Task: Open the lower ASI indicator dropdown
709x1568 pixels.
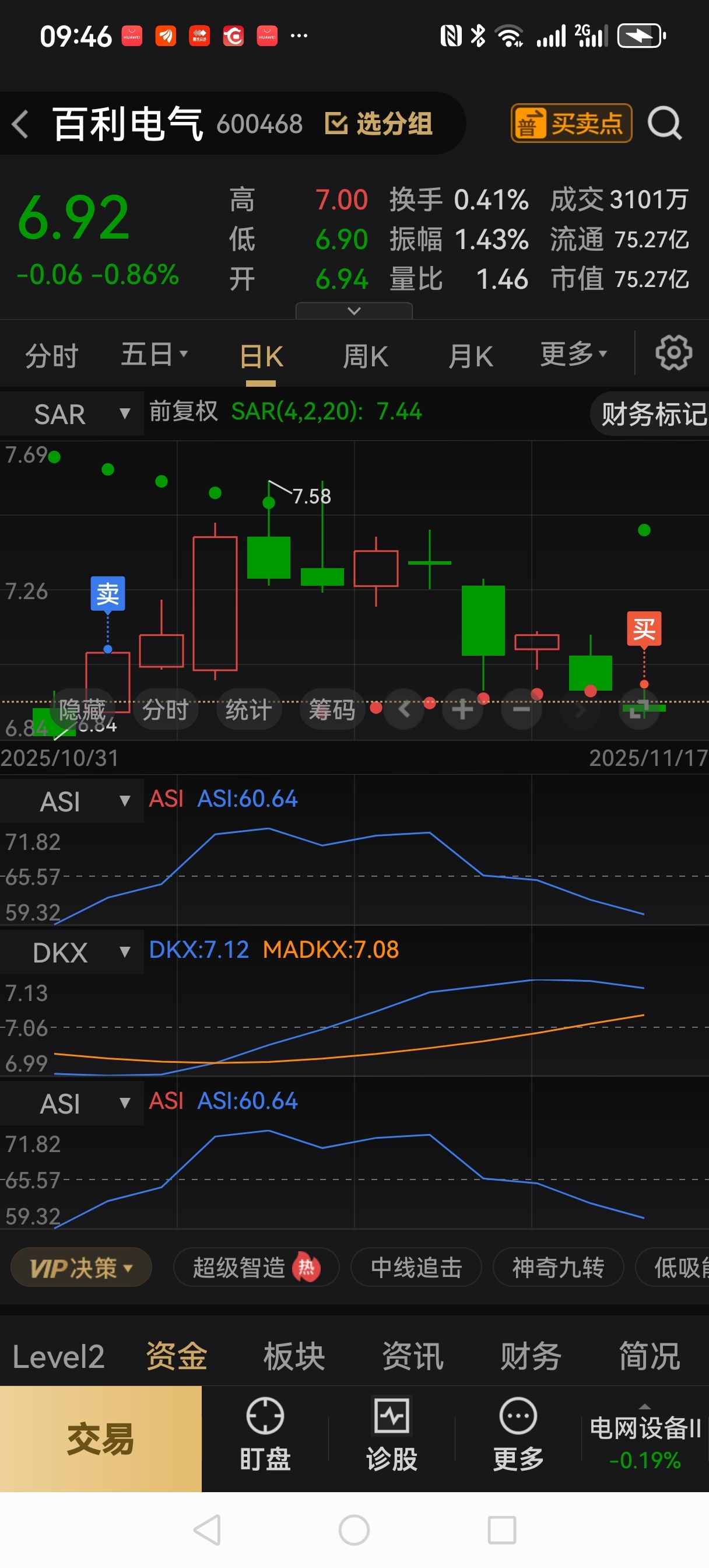Action: 72,1103
